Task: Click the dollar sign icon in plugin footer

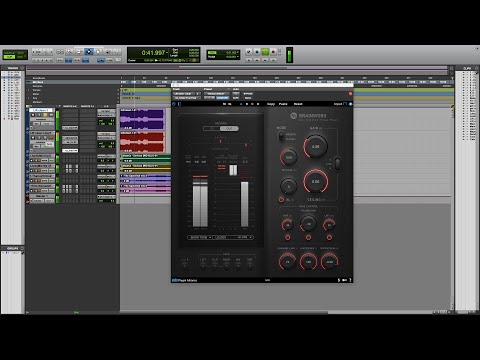Action: pyautogui.click(x=339, y=280)
